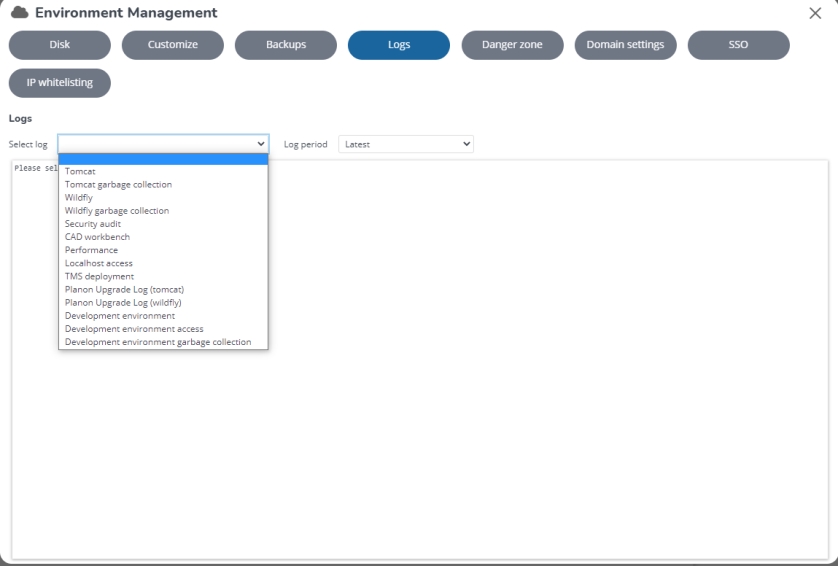Image resolution: width=838 pixels, height=566 pixels.
Task: Click the cloud icon beside Environment Management
Action: 19,13
